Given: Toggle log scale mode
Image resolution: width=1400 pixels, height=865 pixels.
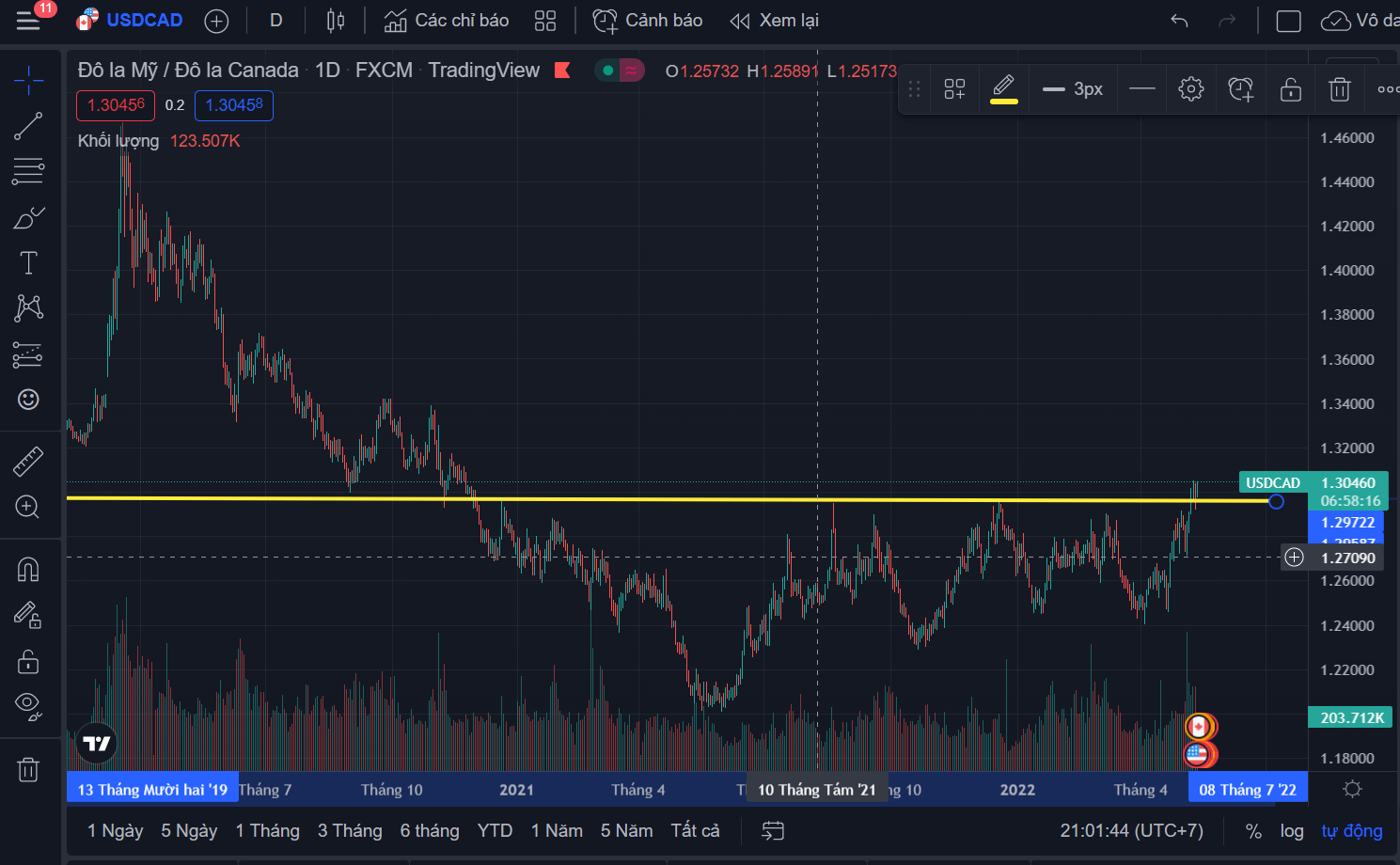Looking at the screenshot, I should [x=1292, y=831].
